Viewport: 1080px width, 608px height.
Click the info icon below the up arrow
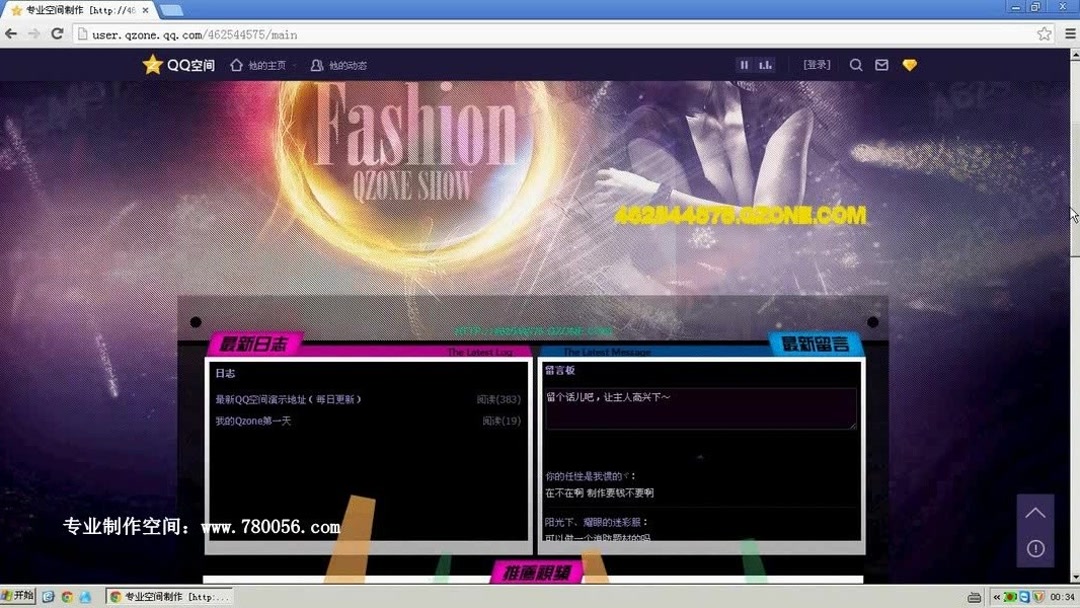pos(1036,547)
